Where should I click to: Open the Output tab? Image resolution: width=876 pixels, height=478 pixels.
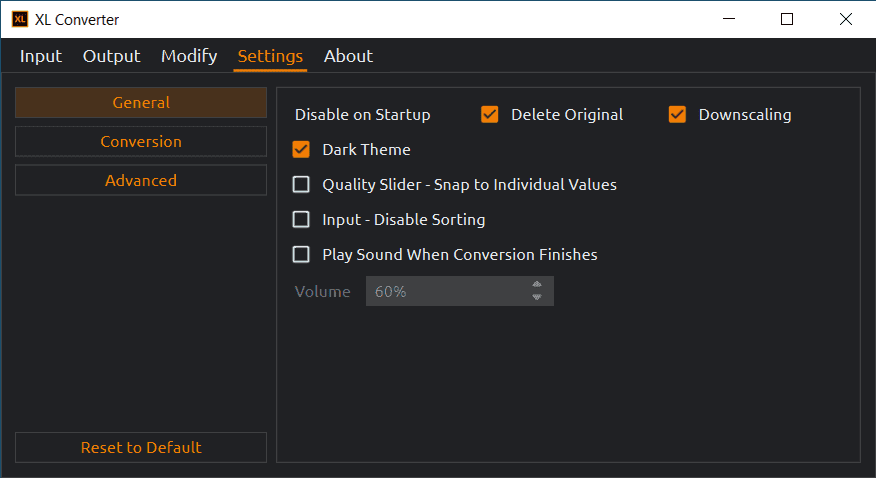click(x=111, y=56)
